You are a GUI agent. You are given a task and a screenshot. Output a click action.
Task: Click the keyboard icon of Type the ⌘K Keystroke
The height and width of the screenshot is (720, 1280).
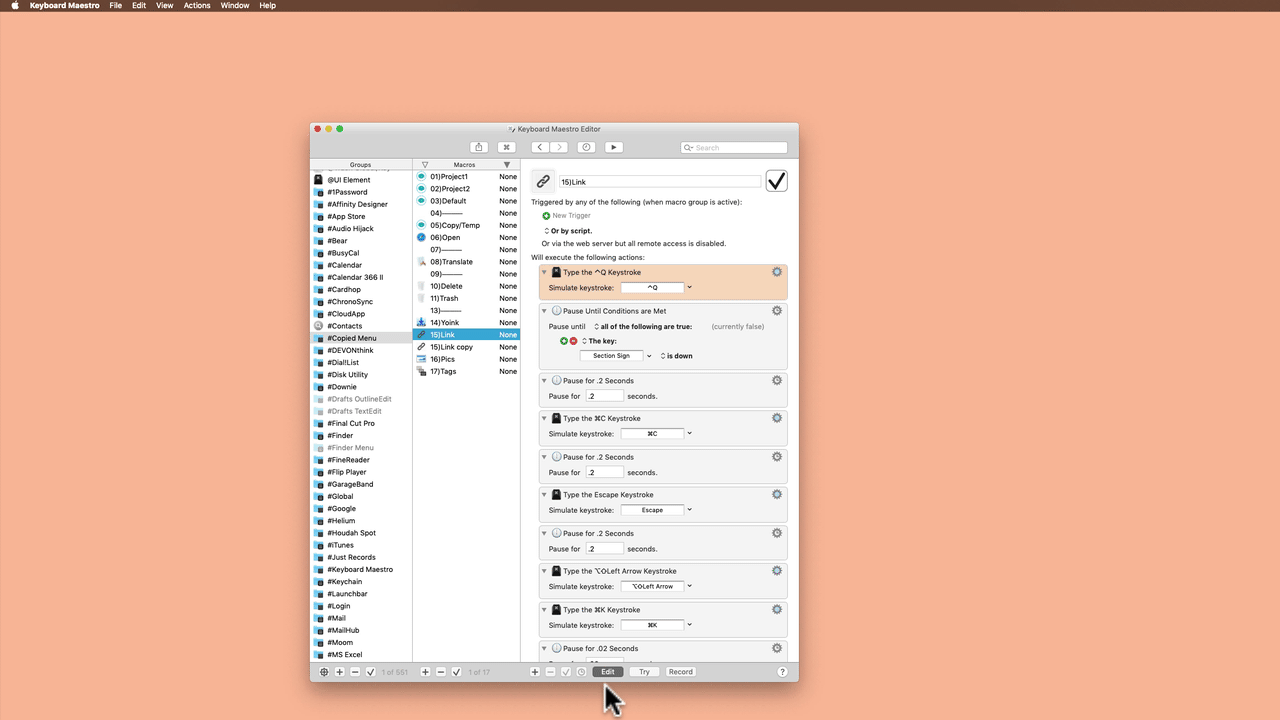[x=556, y=610]
